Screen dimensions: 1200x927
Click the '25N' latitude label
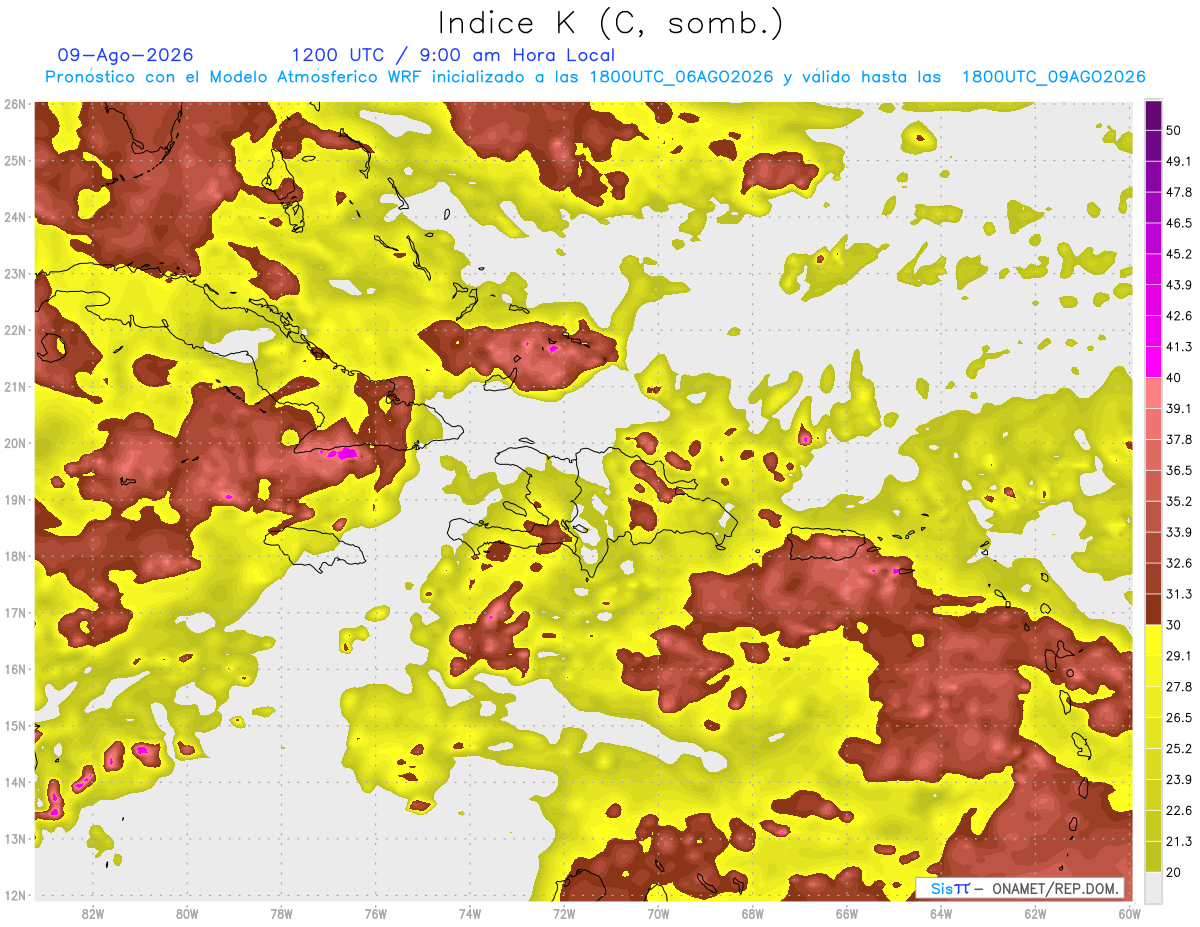click(x=15, y=160)
